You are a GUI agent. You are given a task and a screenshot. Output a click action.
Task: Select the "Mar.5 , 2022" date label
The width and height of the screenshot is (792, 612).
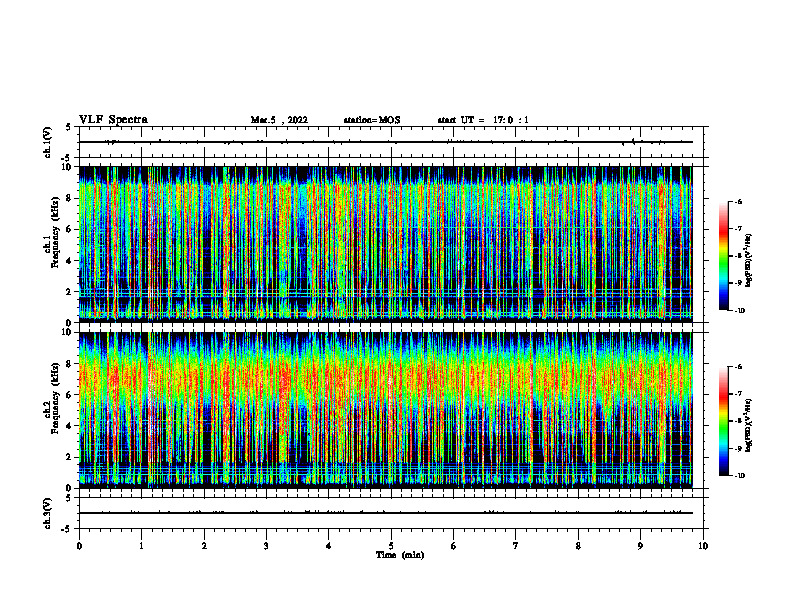point(279,120)
